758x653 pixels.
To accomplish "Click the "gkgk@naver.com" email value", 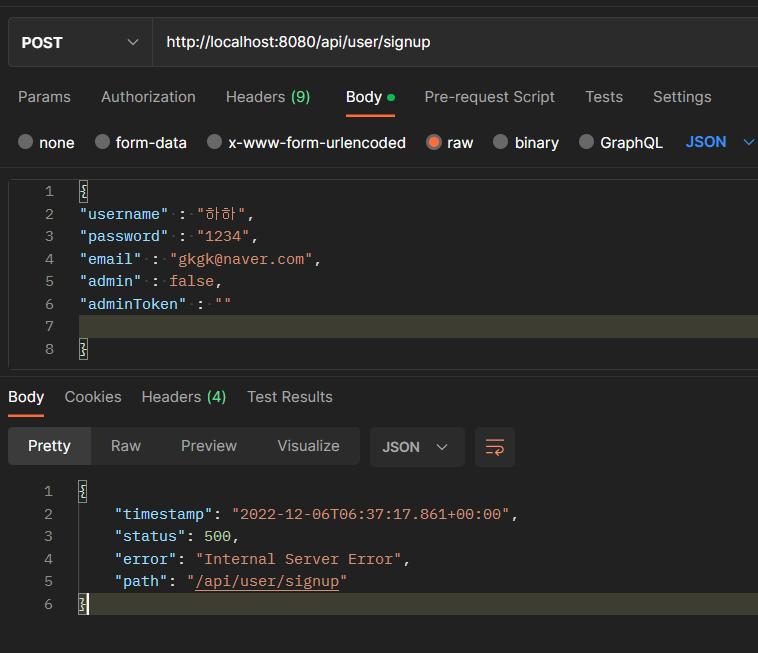I will [241, 260].
